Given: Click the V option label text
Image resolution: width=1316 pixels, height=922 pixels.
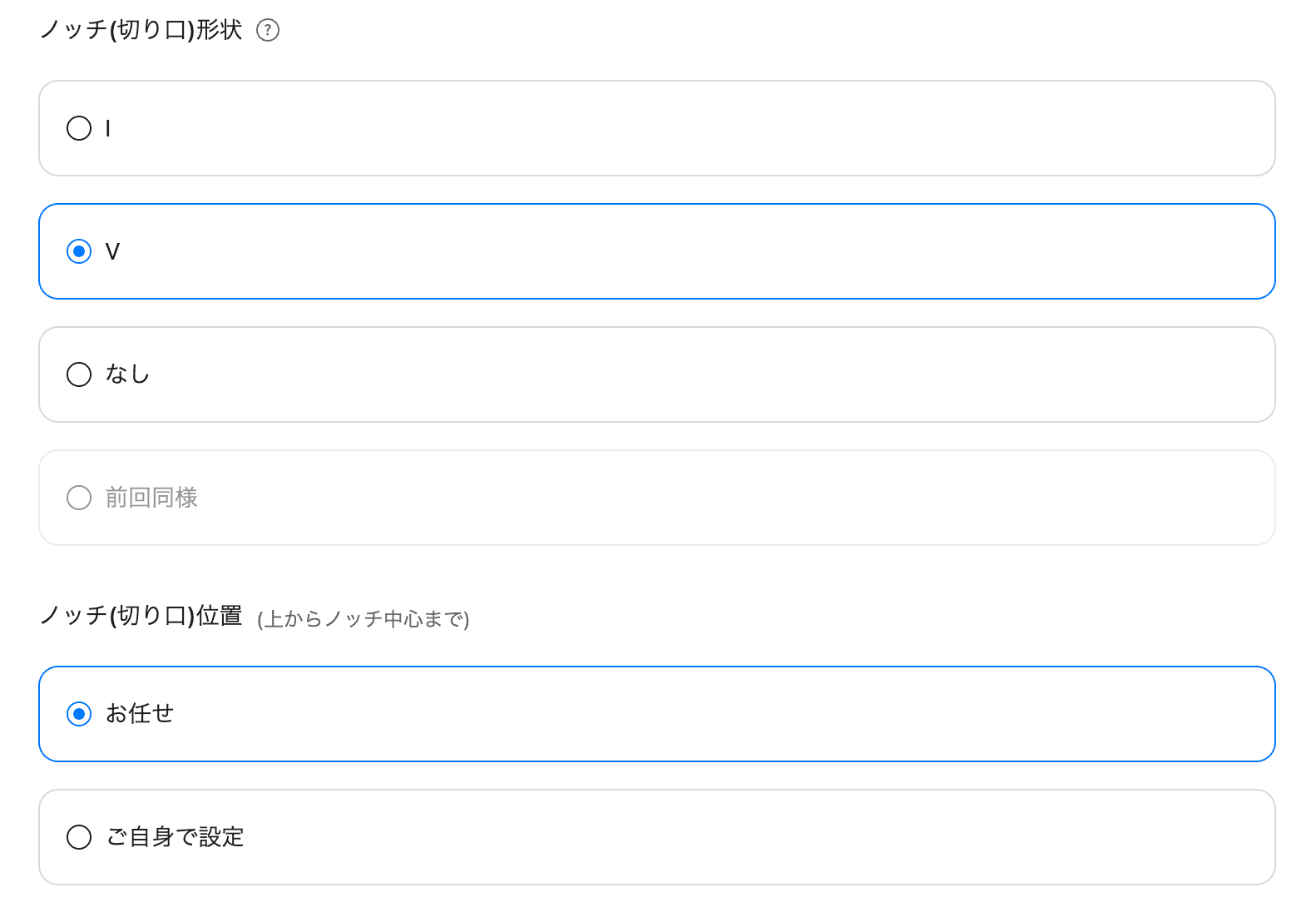Looking at the screenshot, I should click(116, 251).
